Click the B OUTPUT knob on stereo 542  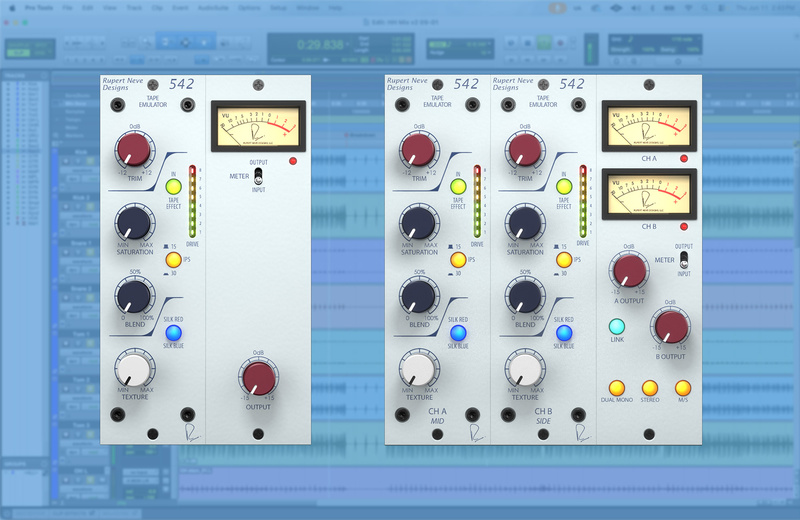(x=670, y=327)
